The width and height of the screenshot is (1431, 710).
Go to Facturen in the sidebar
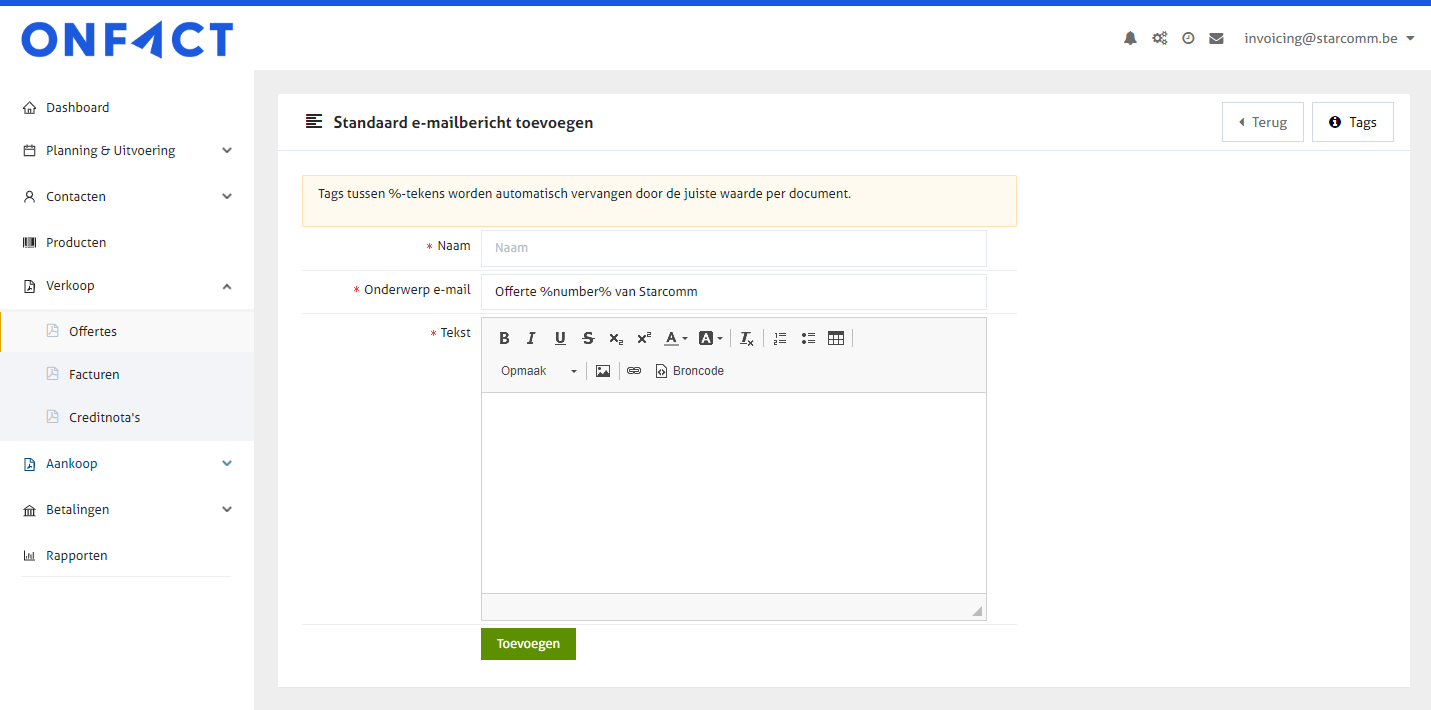(x=94, y=375)
